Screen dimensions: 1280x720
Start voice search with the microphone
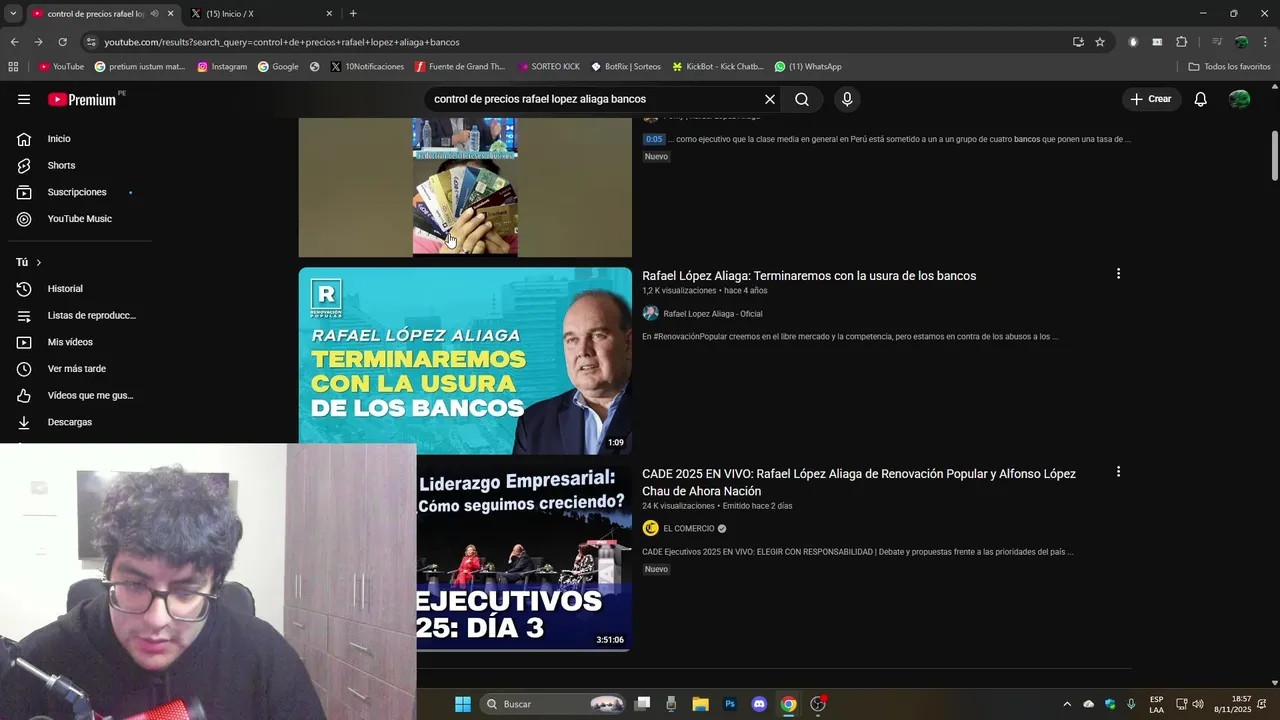[x=847, y=99]
